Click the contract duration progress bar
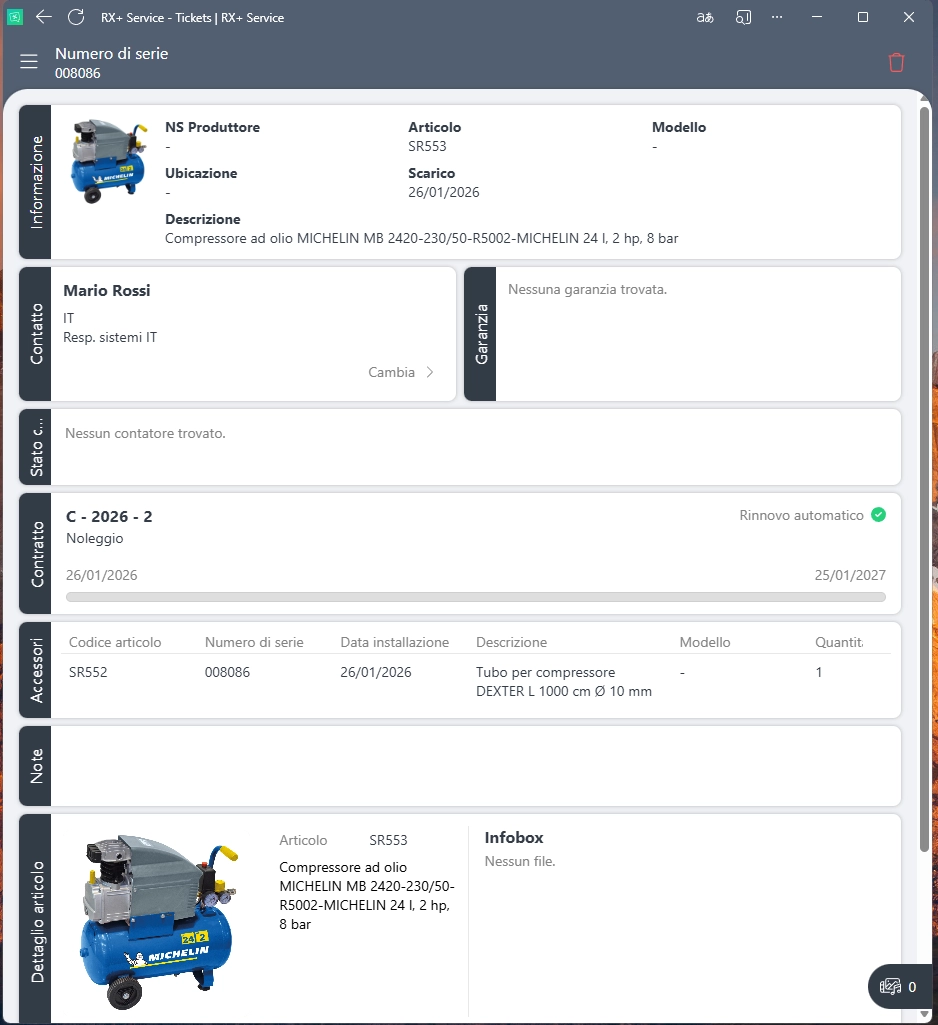This screenshot has height=1025, width=938. click(x=475, y=597)
